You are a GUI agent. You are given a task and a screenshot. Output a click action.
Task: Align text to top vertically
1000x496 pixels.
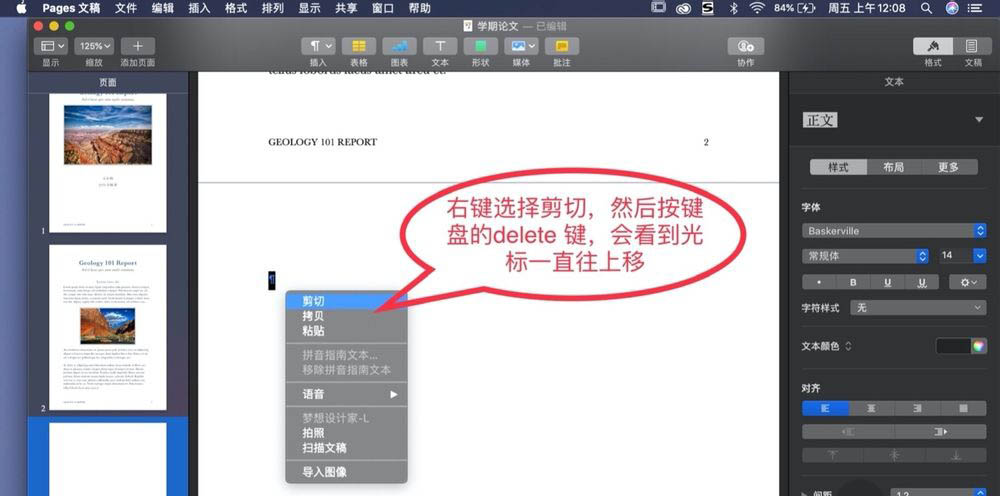pyautogui.click(x=833, y=455)
